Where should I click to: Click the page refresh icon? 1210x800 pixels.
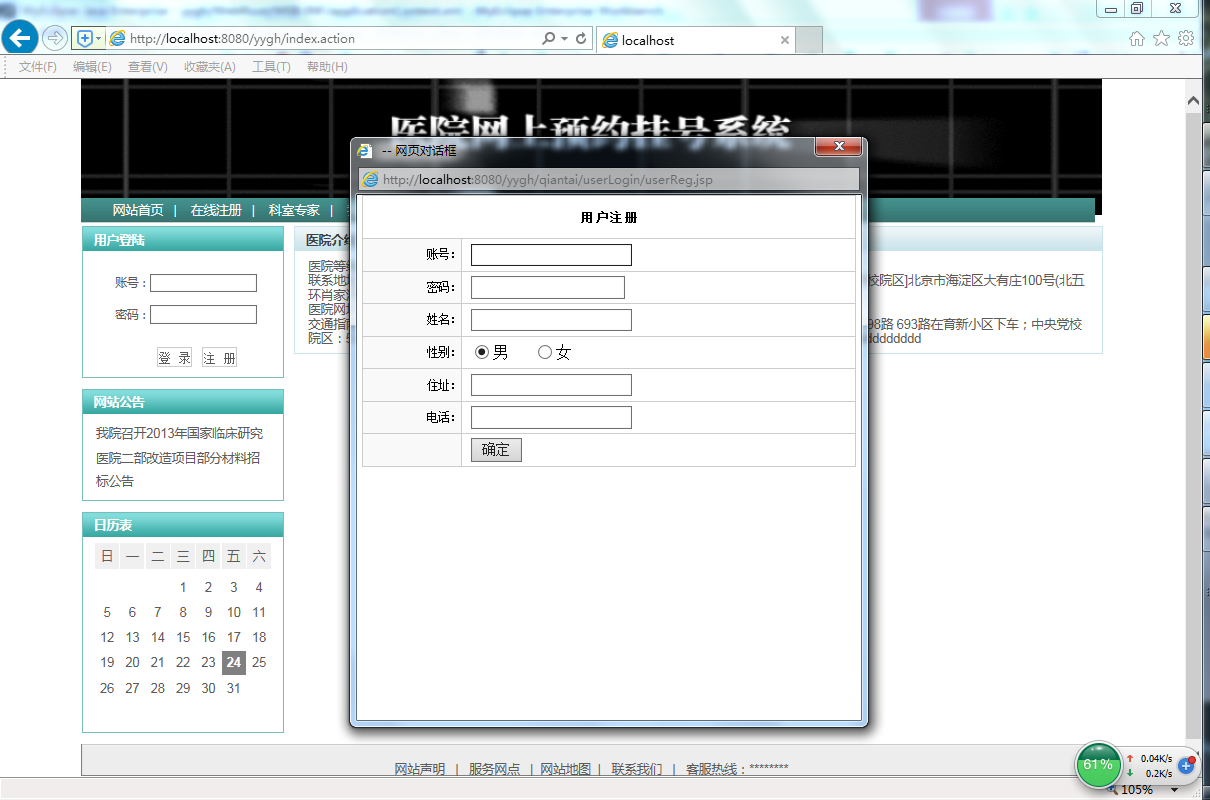click(581, 39)
